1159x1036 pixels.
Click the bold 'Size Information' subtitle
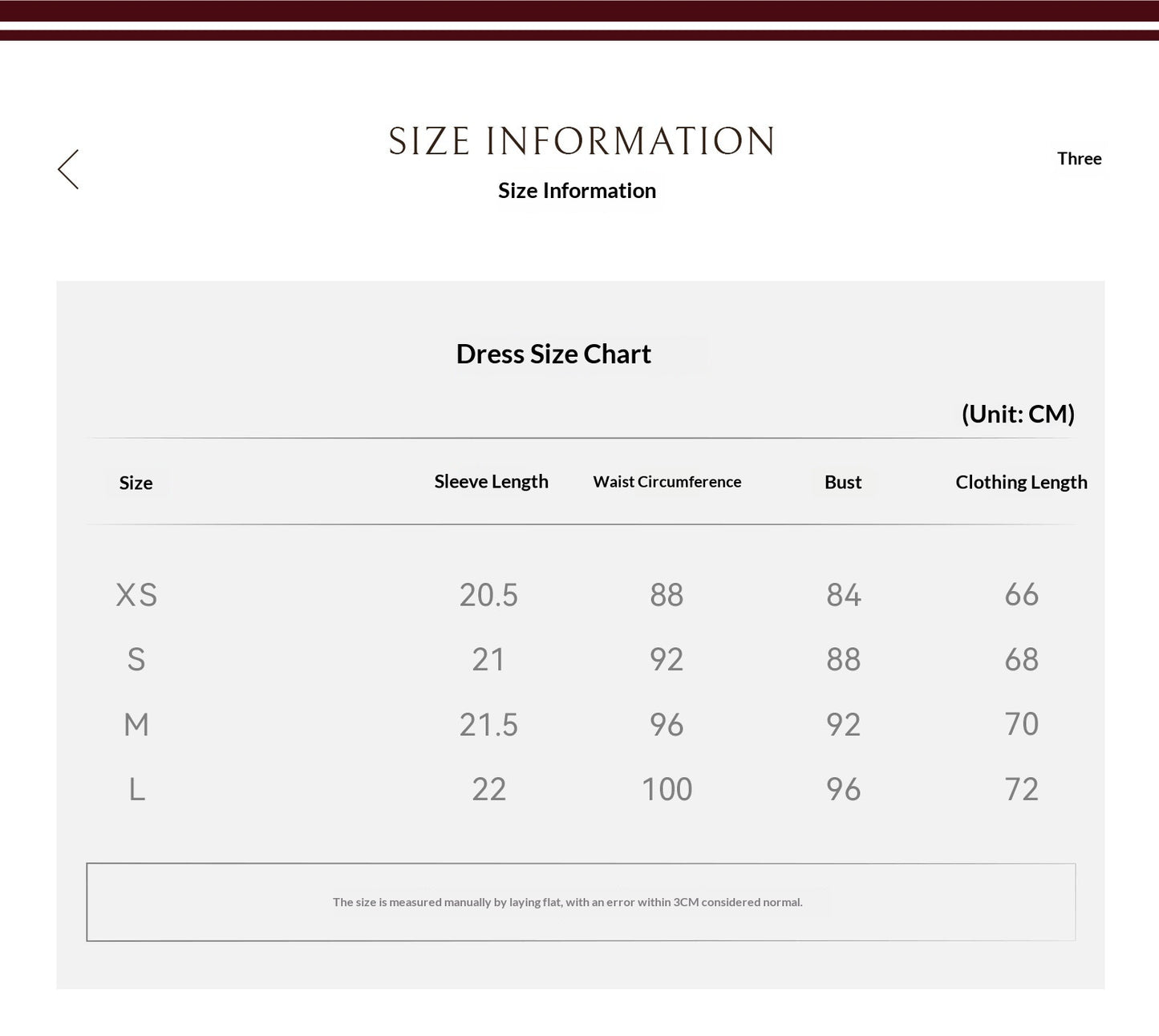(x=577, y=191)
